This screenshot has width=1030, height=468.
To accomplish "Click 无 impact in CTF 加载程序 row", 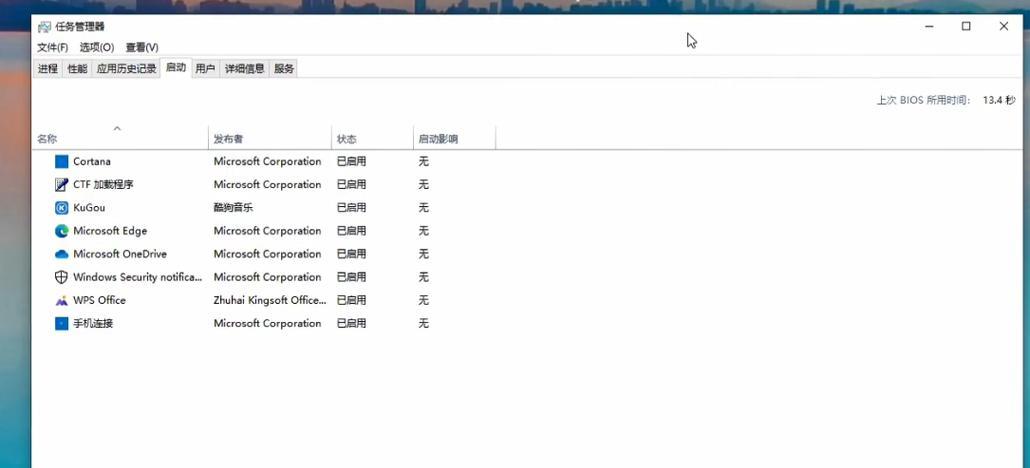I will click(x=424, y=185).
